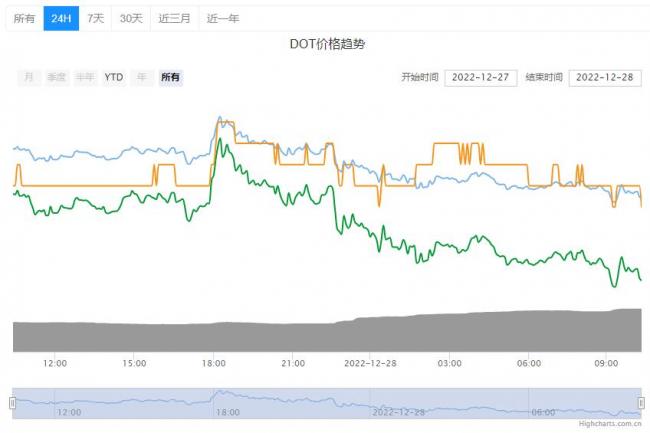Click the 半年 range selector button
The image size is (650, 433).
(85, 77)
